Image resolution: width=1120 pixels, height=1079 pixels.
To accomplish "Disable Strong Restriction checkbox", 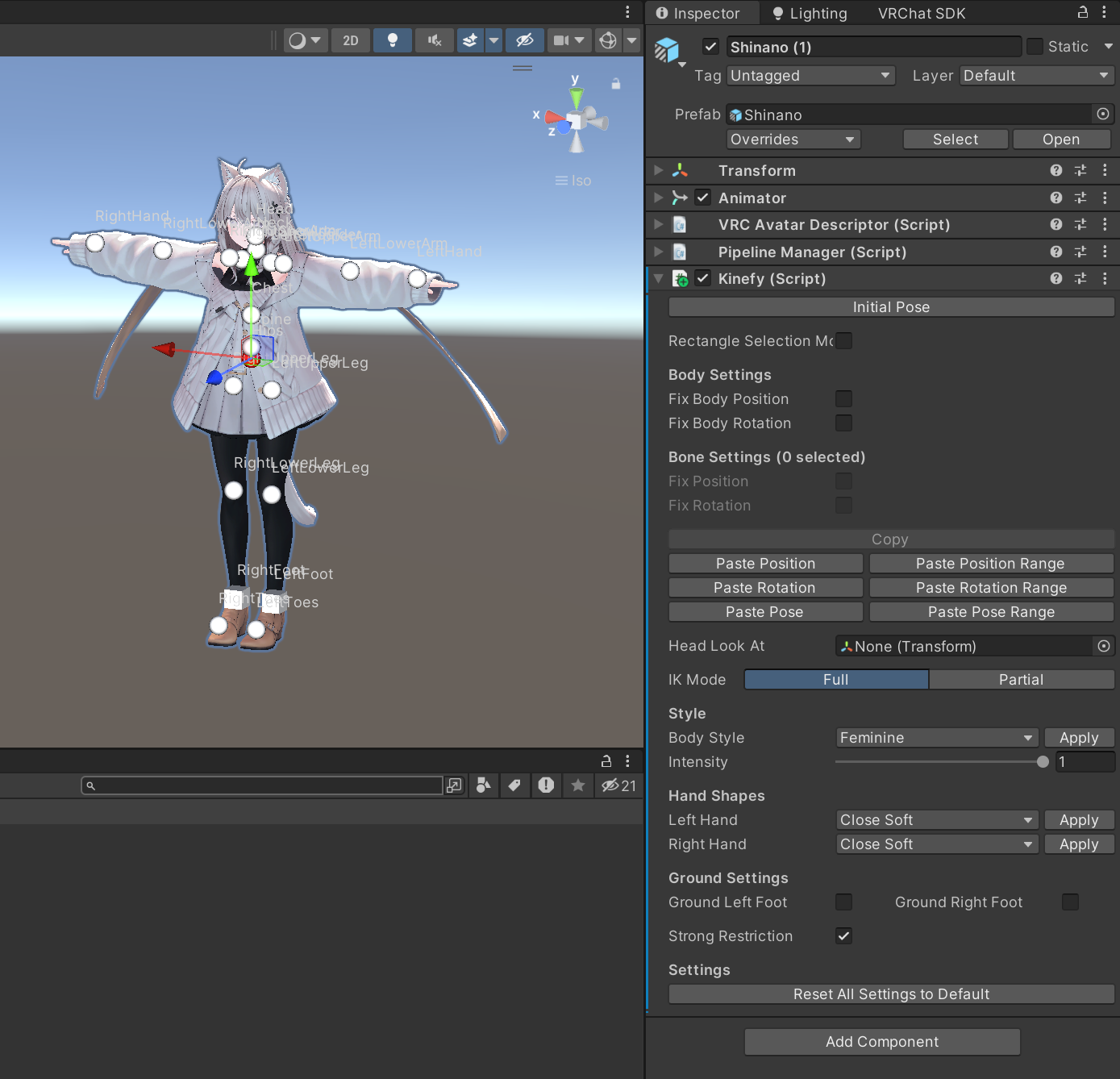I will tap(844, 935).
